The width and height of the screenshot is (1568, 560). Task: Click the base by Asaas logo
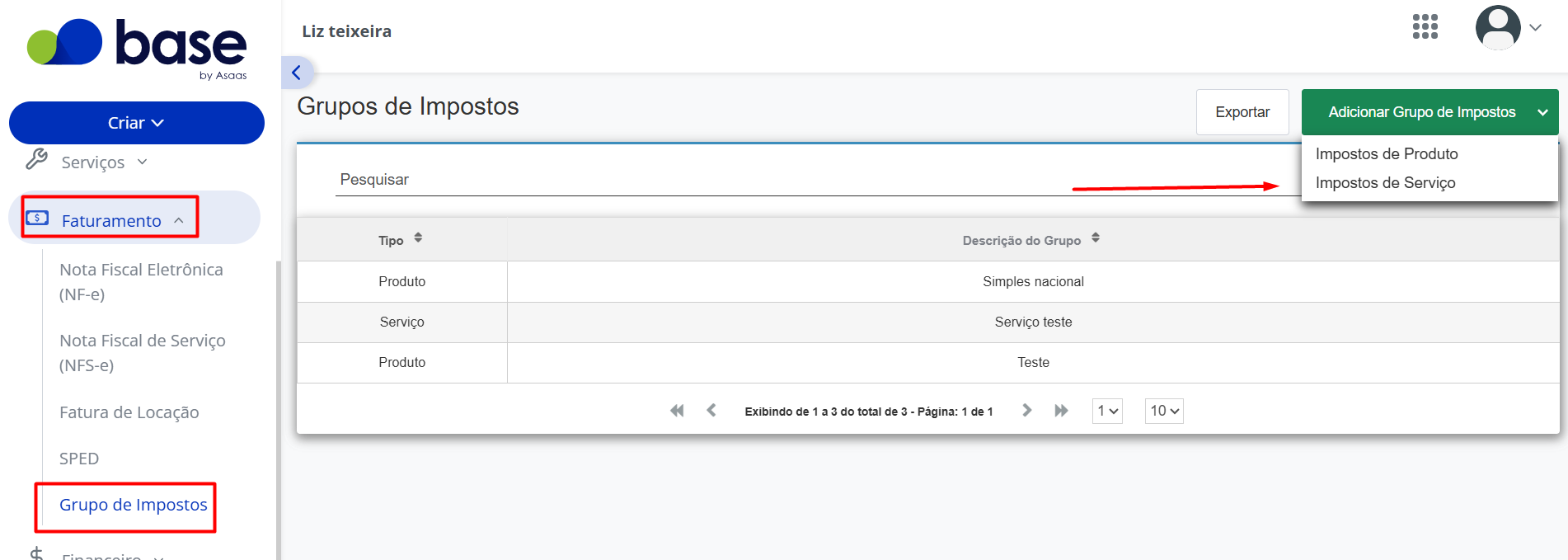click(137, 48)
